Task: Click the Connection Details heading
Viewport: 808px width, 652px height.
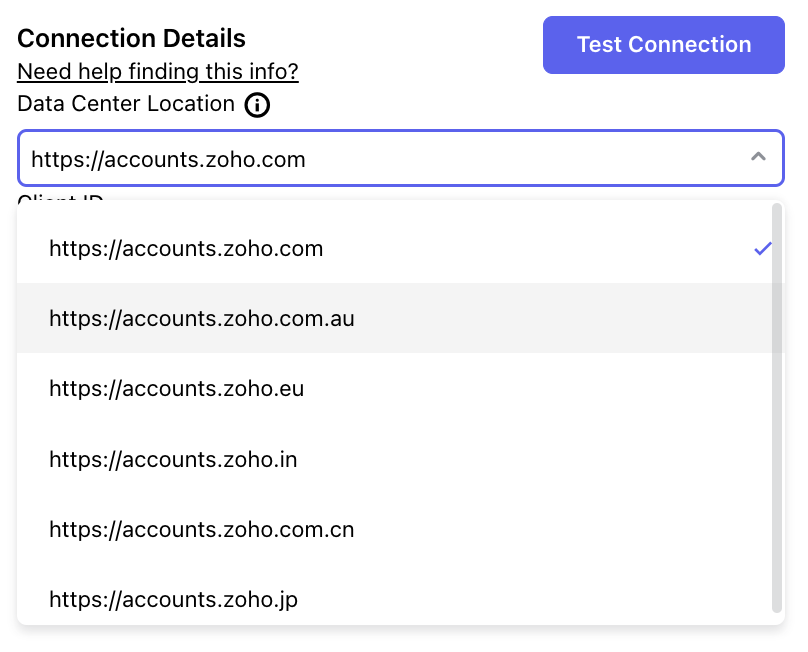Action: (x=131, y=39)
